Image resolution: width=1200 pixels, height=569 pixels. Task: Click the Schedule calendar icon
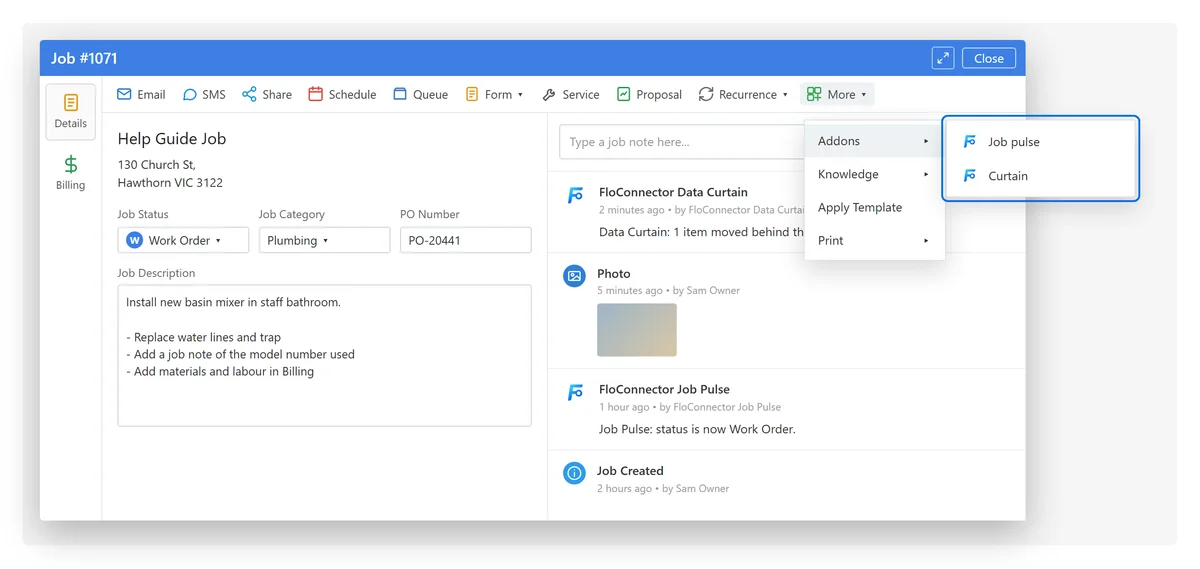315,94
